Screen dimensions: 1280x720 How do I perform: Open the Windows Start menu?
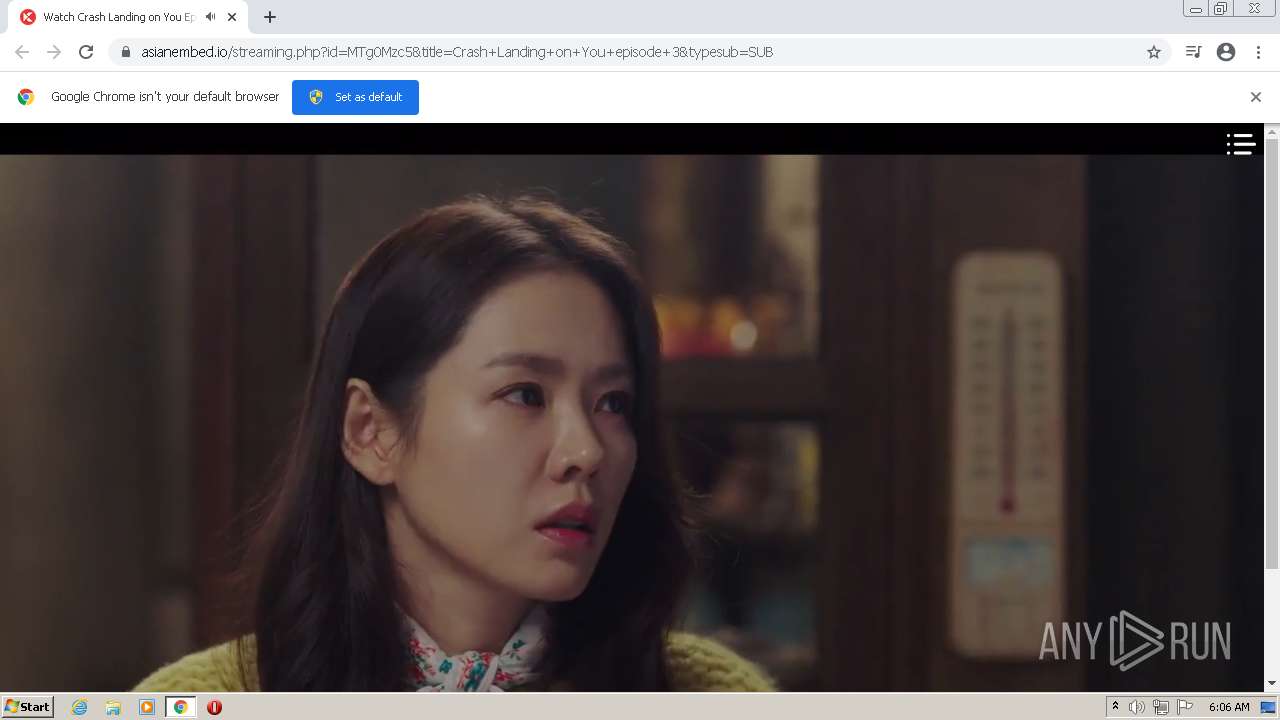(27, 707)
